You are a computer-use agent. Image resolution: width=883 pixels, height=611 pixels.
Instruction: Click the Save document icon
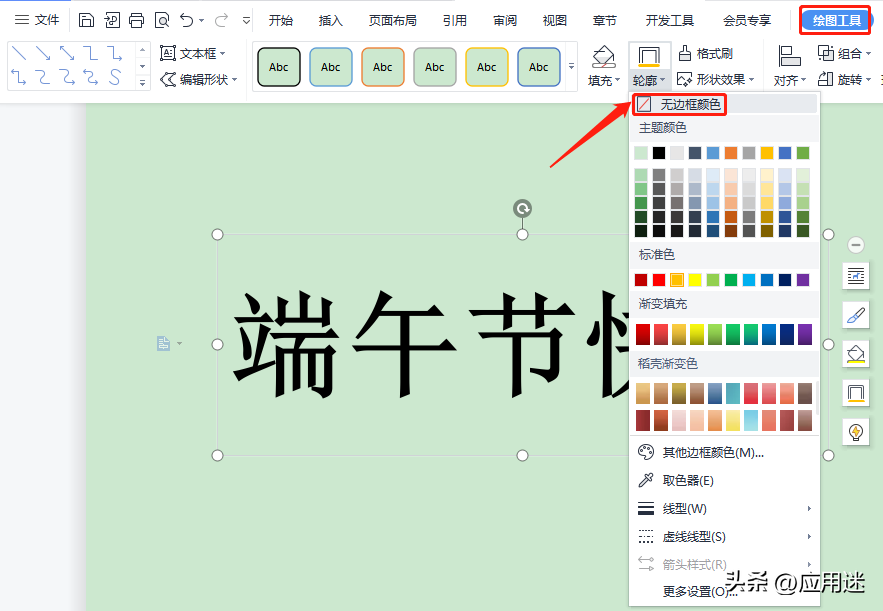pyautogui.click(x=86, y=21)
